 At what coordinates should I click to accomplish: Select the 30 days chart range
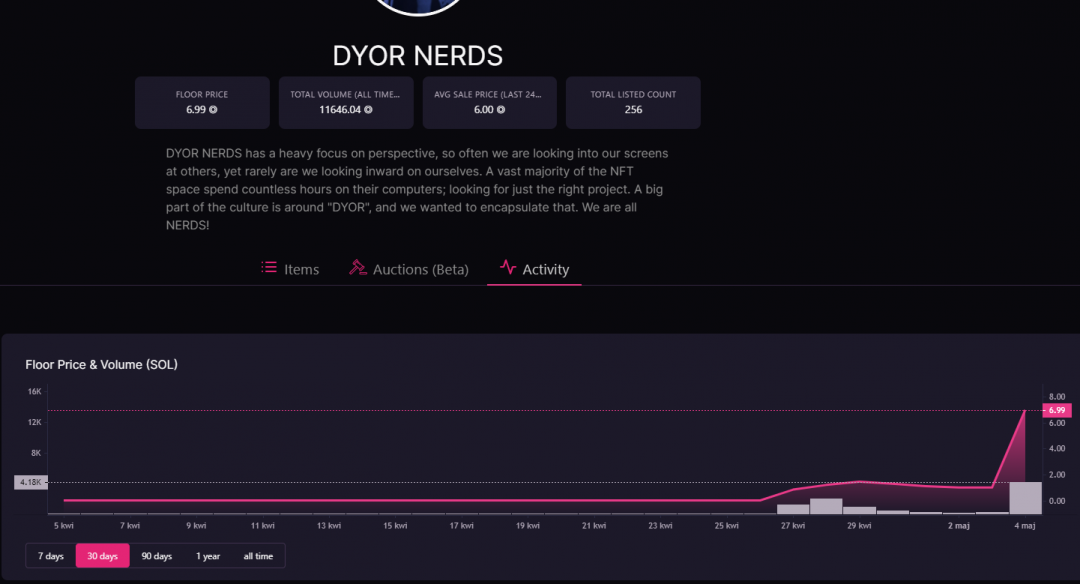coord(103,556)
